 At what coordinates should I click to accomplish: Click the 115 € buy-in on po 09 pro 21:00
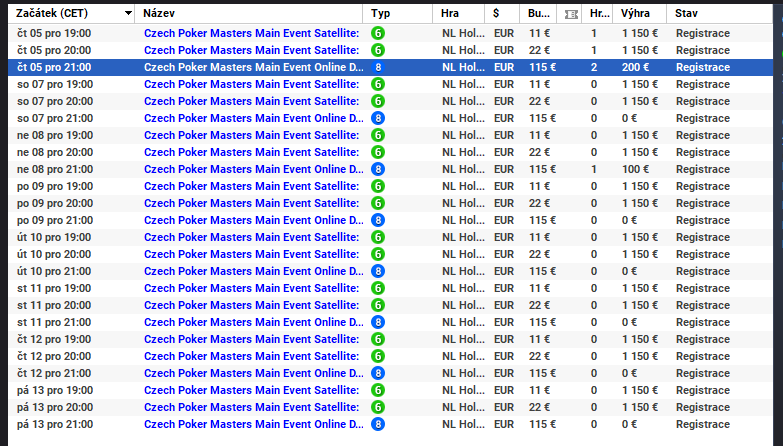pyautogui.click(x=542, y=220)
